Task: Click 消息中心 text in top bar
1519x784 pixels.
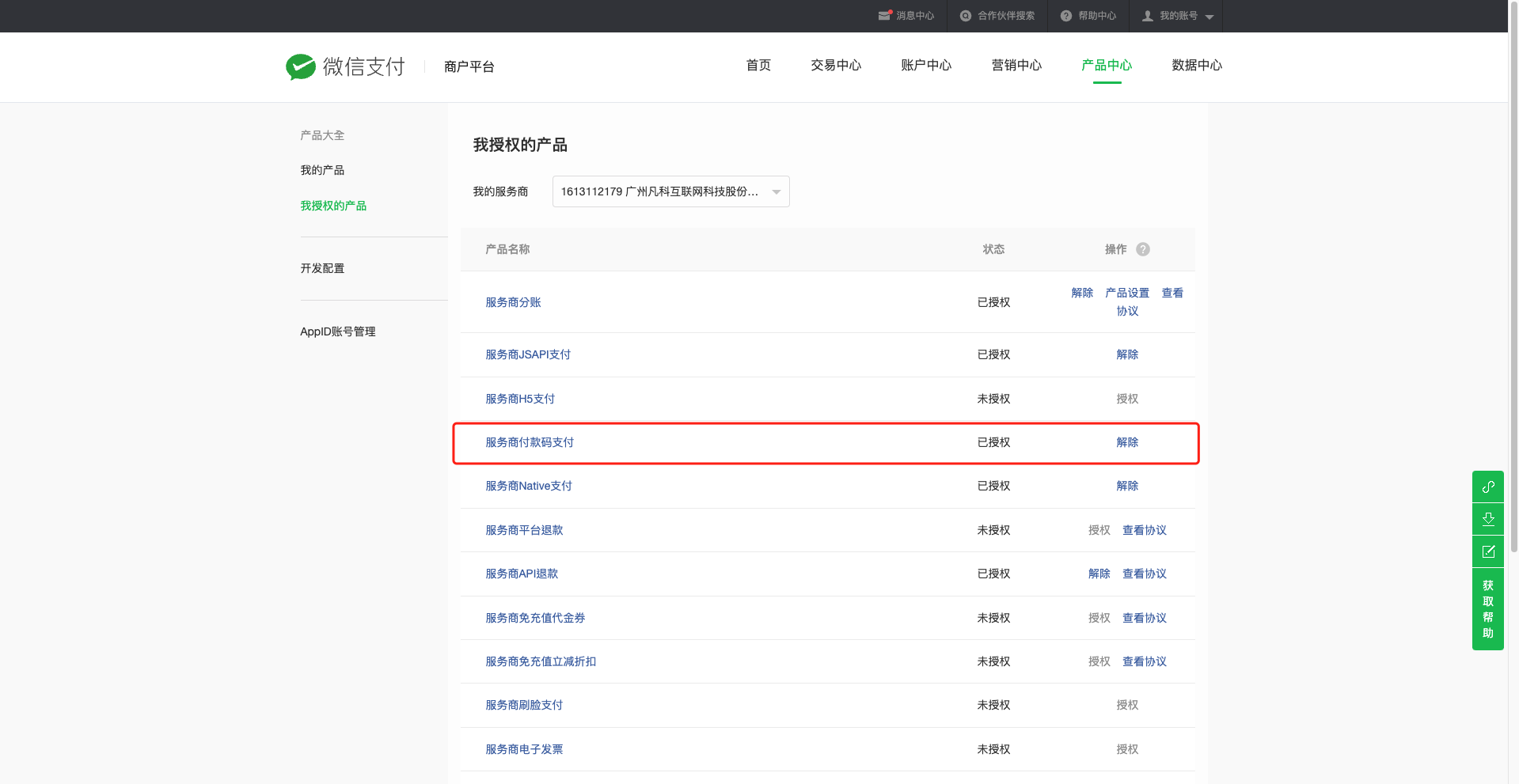Action: (915, 16)
